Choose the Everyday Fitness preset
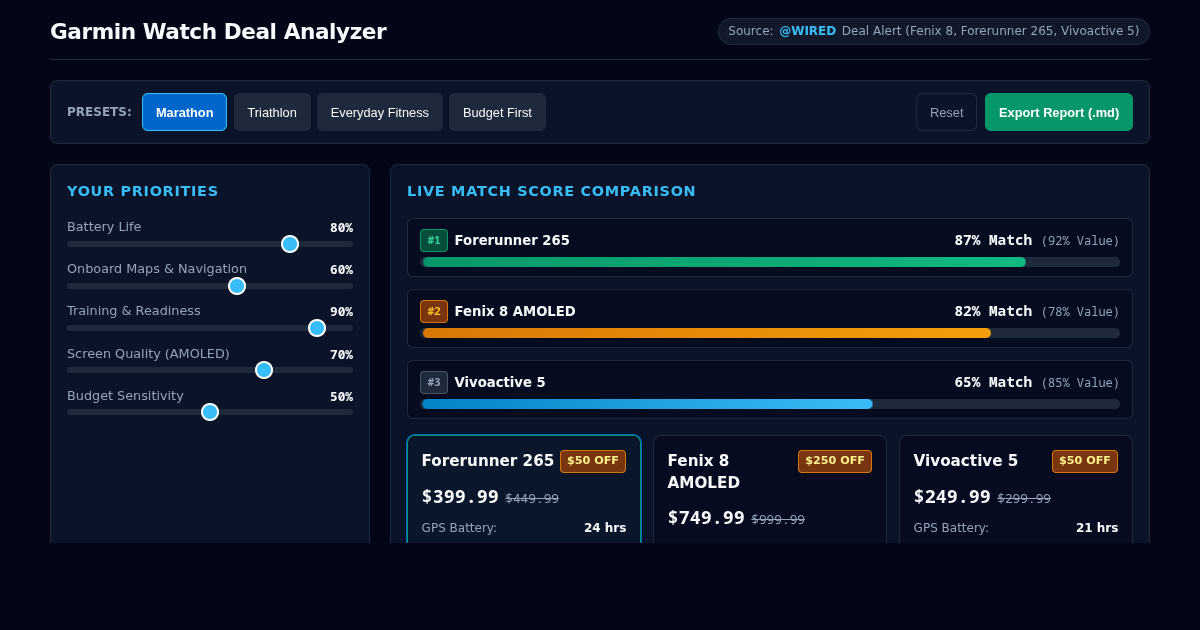The height and width of the screenshot is (630, 1200). (380, 112)
